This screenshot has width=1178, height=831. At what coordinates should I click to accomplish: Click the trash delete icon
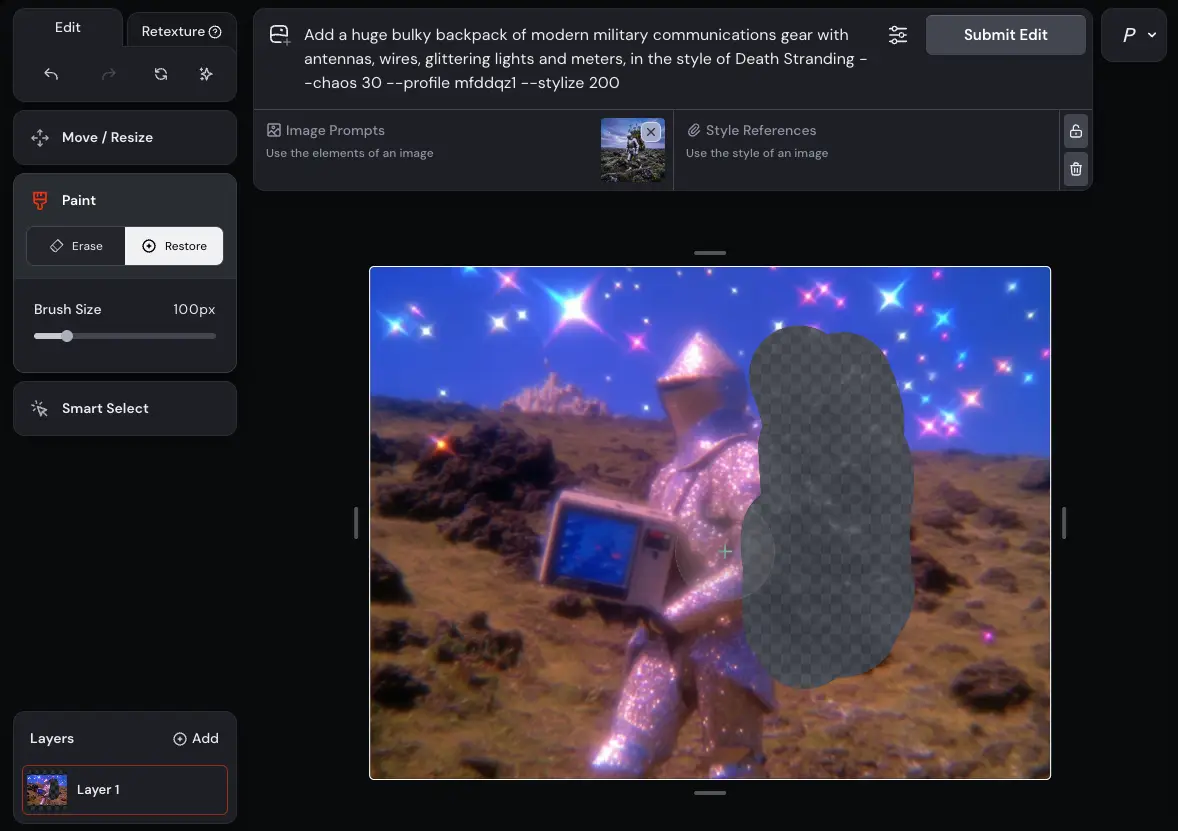1075,169
